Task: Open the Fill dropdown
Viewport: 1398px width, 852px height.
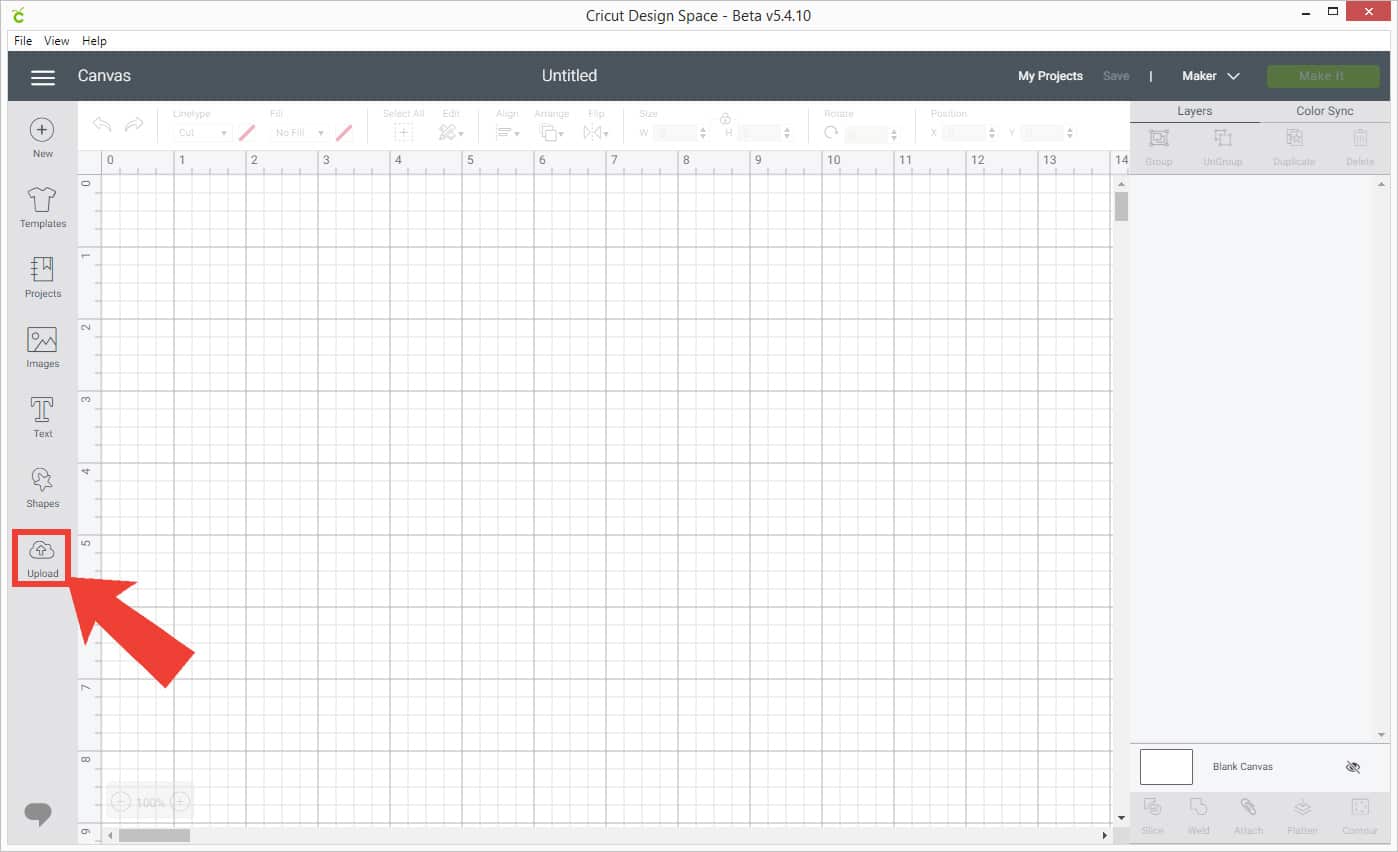Action: (x=299, y=132)
